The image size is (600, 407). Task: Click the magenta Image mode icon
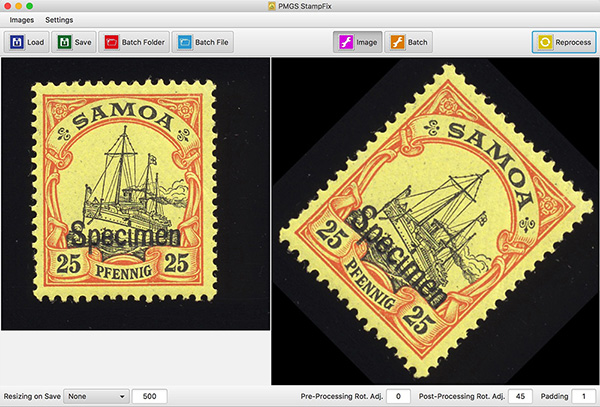[x=346, y=42]
